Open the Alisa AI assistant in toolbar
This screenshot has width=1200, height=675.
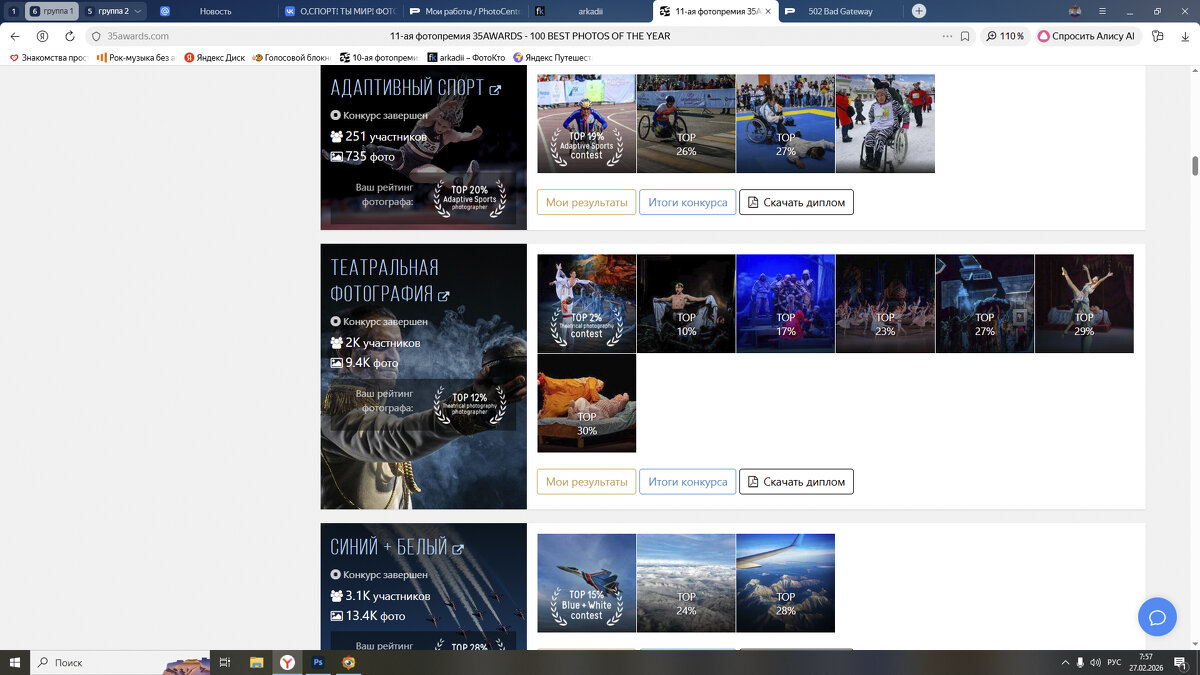click(x=1087, y=34)
